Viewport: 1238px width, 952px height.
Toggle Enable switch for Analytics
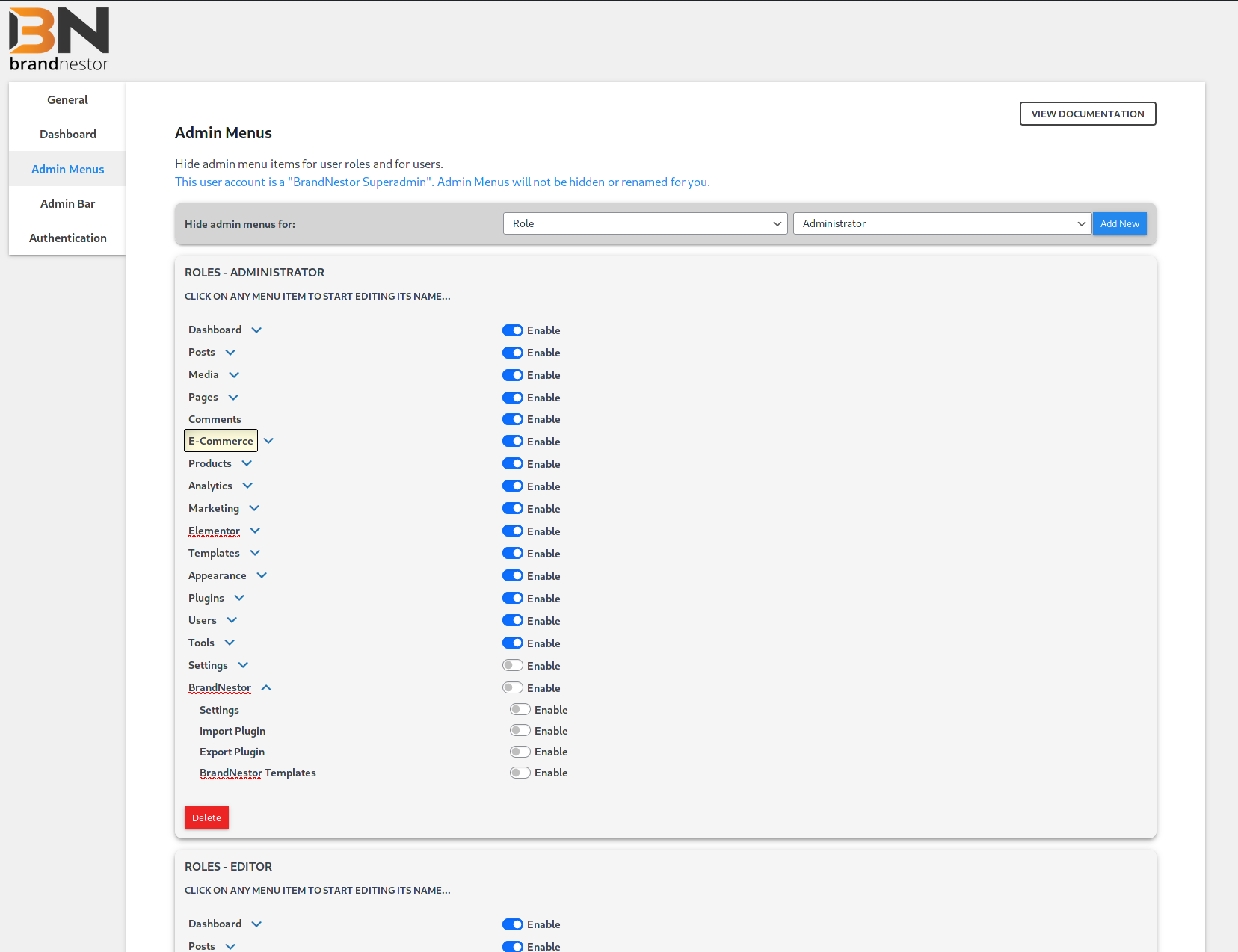coord(513,486)
